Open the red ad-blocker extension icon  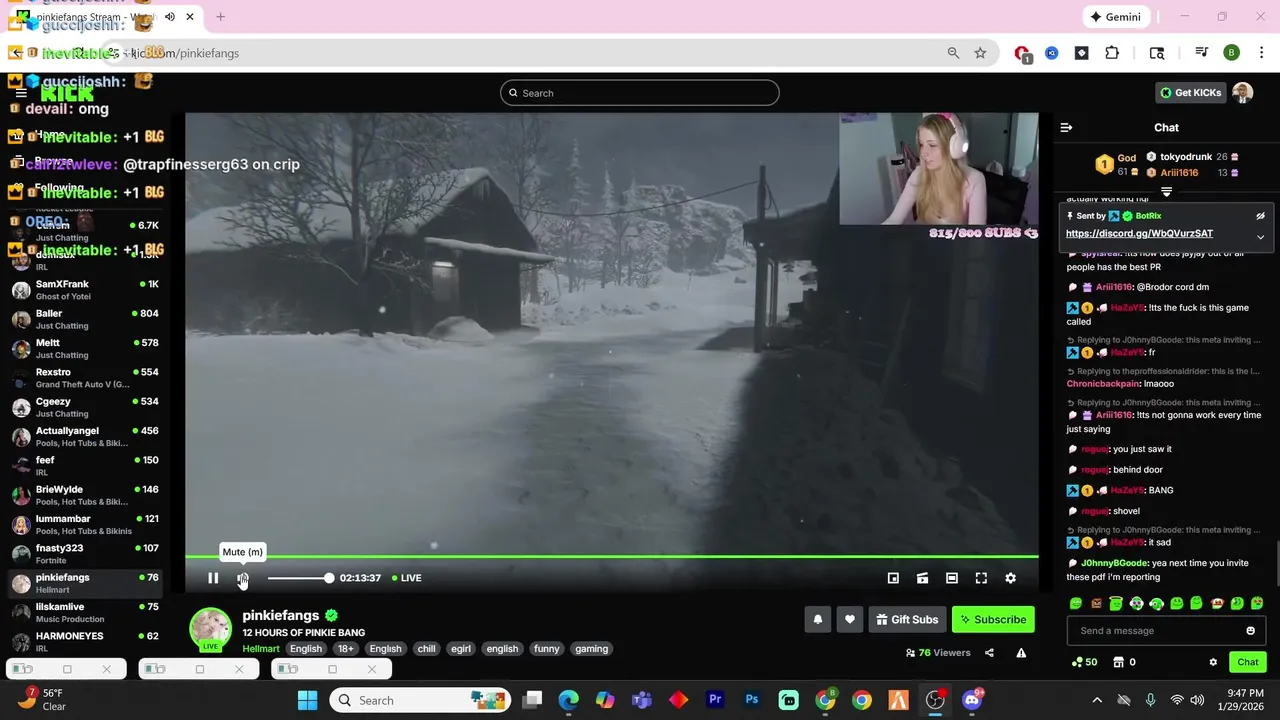coord(1021,53)
